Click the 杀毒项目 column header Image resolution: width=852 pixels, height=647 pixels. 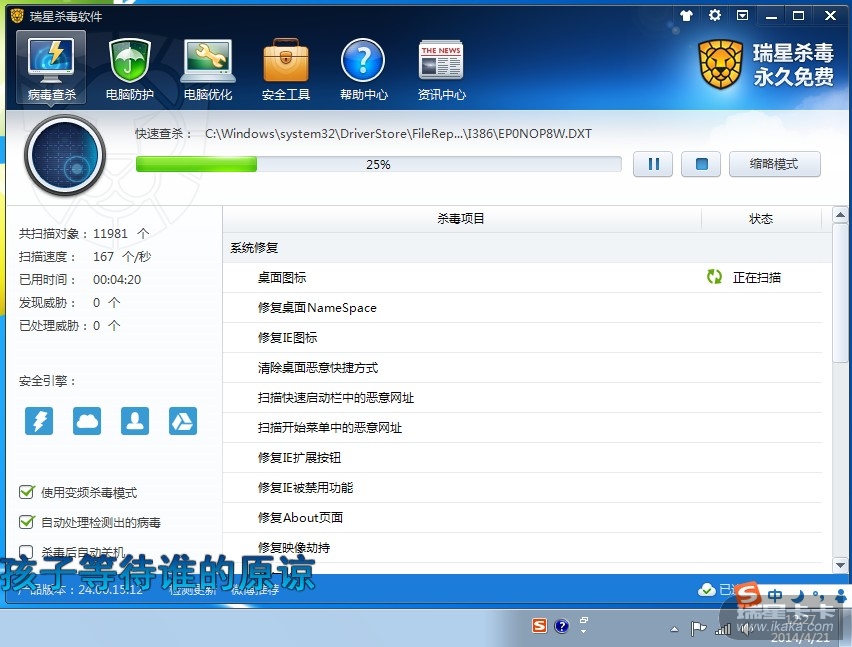461,219
